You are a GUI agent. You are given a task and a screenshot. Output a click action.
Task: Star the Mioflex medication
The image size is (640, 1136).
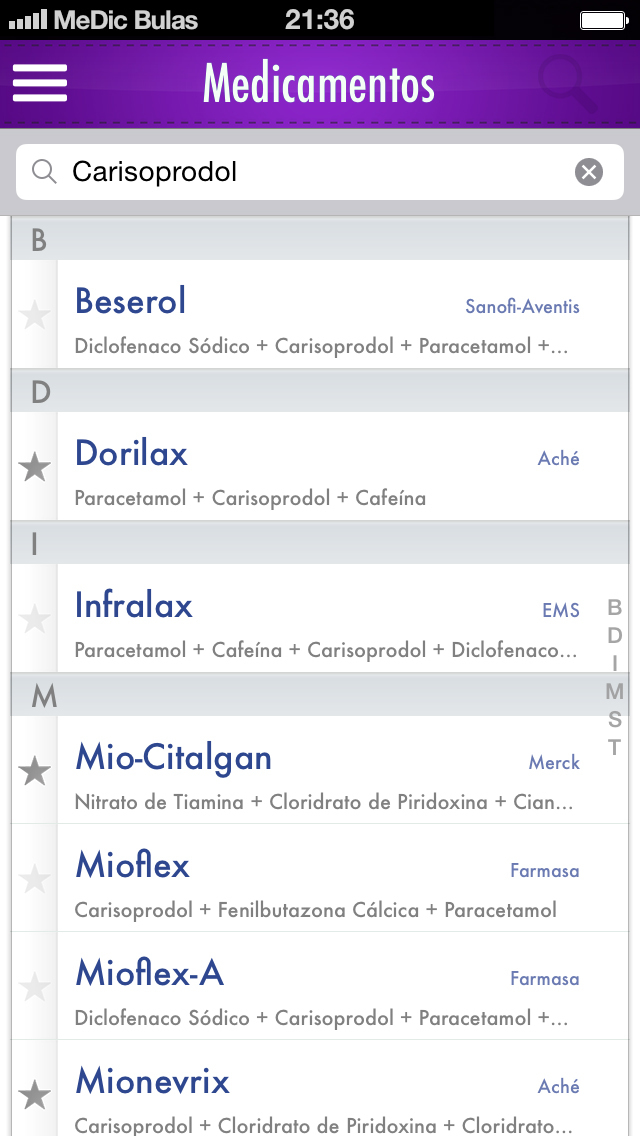tap(35, 879)
